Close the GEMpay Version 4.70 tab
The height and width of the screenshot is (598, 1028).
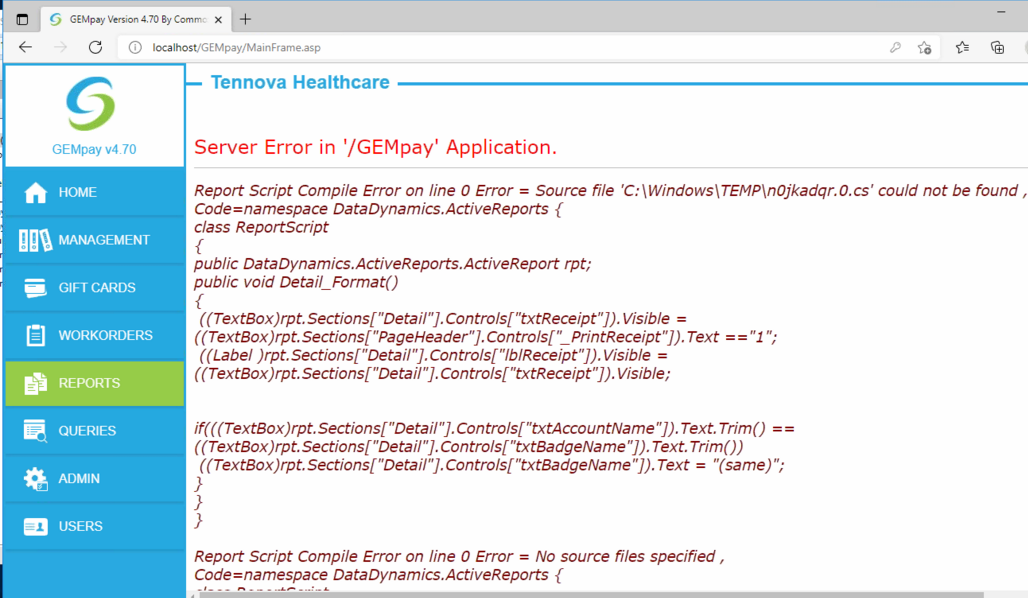coord(218,20)
